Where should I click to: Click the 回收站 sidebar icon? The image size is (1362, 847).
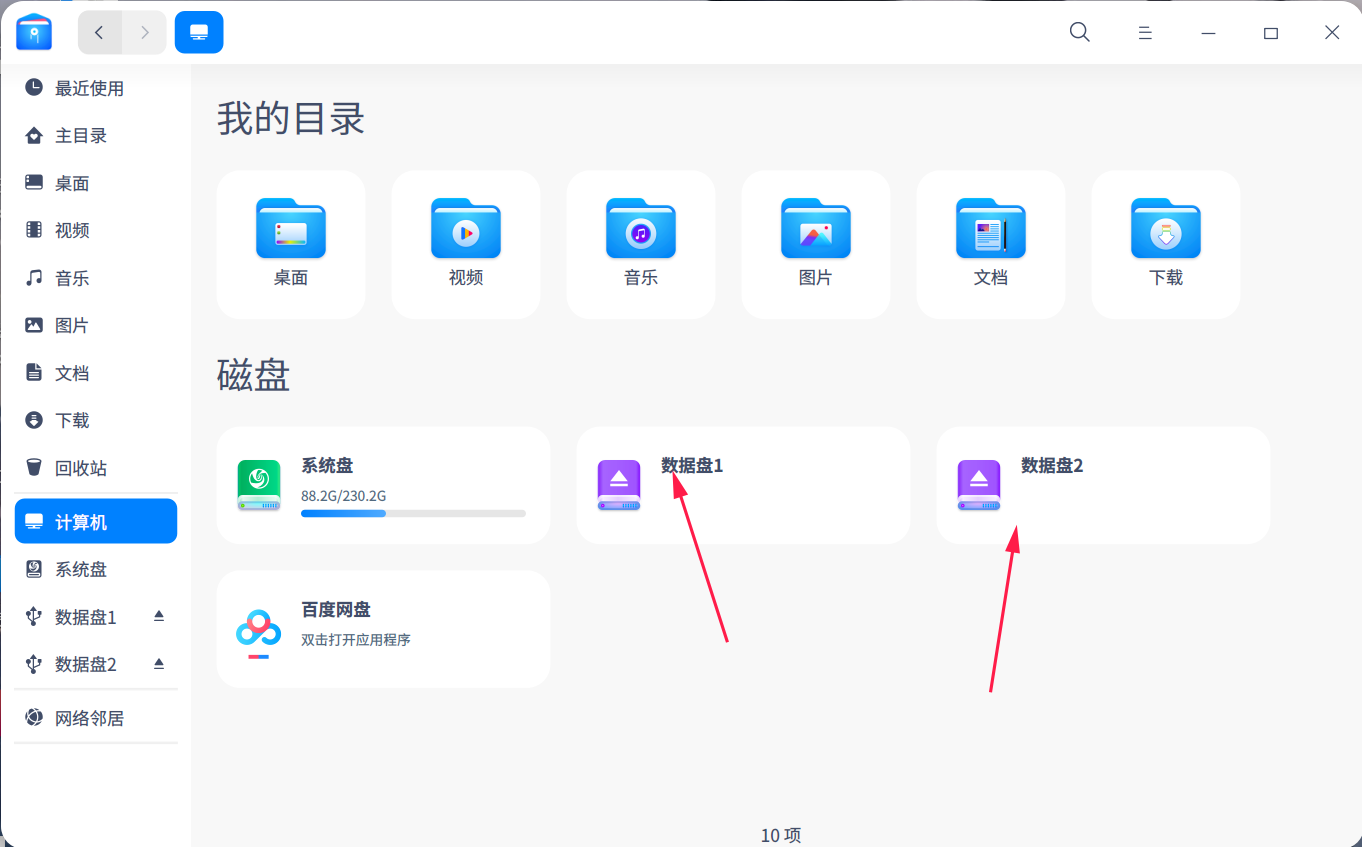pos(34,467)
